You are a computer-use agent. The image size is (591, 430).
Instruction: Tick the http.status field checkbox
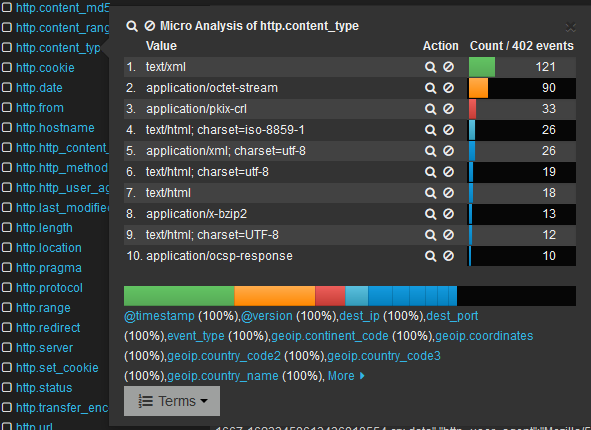click(7, 387)
